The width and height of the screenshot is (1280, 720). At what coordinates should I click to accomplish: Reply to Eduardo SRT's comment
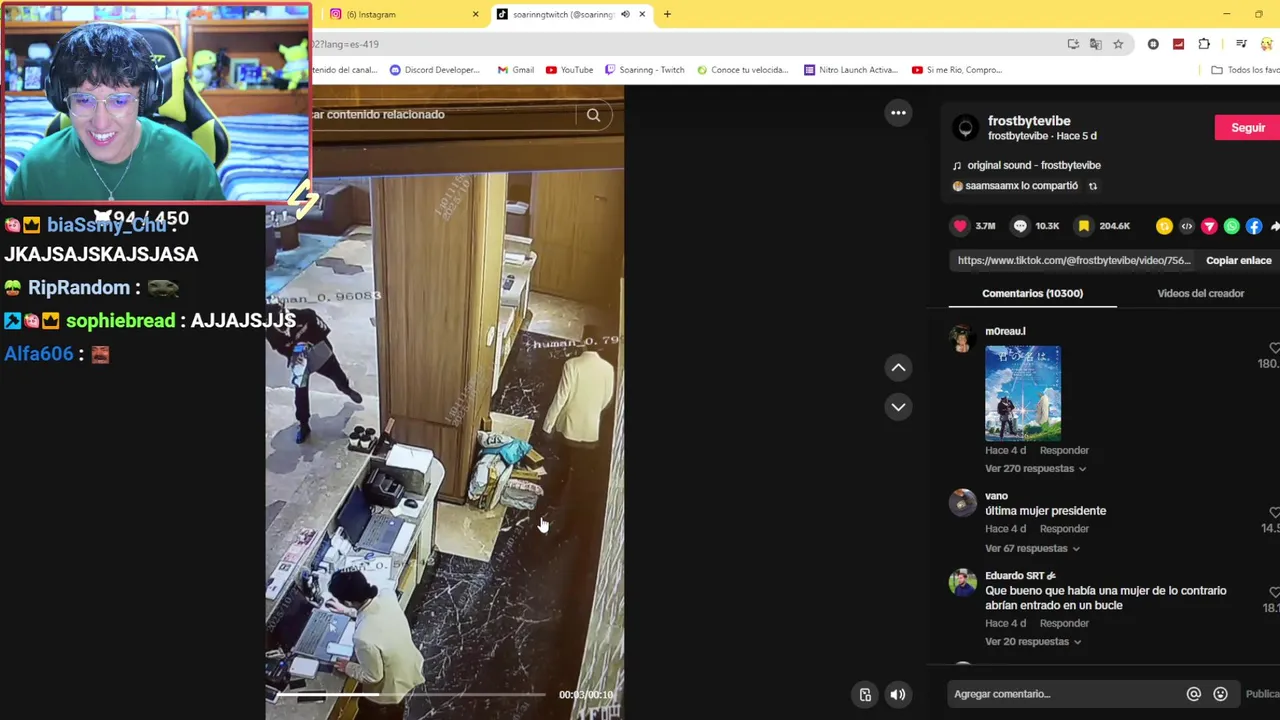point(1064,624)
